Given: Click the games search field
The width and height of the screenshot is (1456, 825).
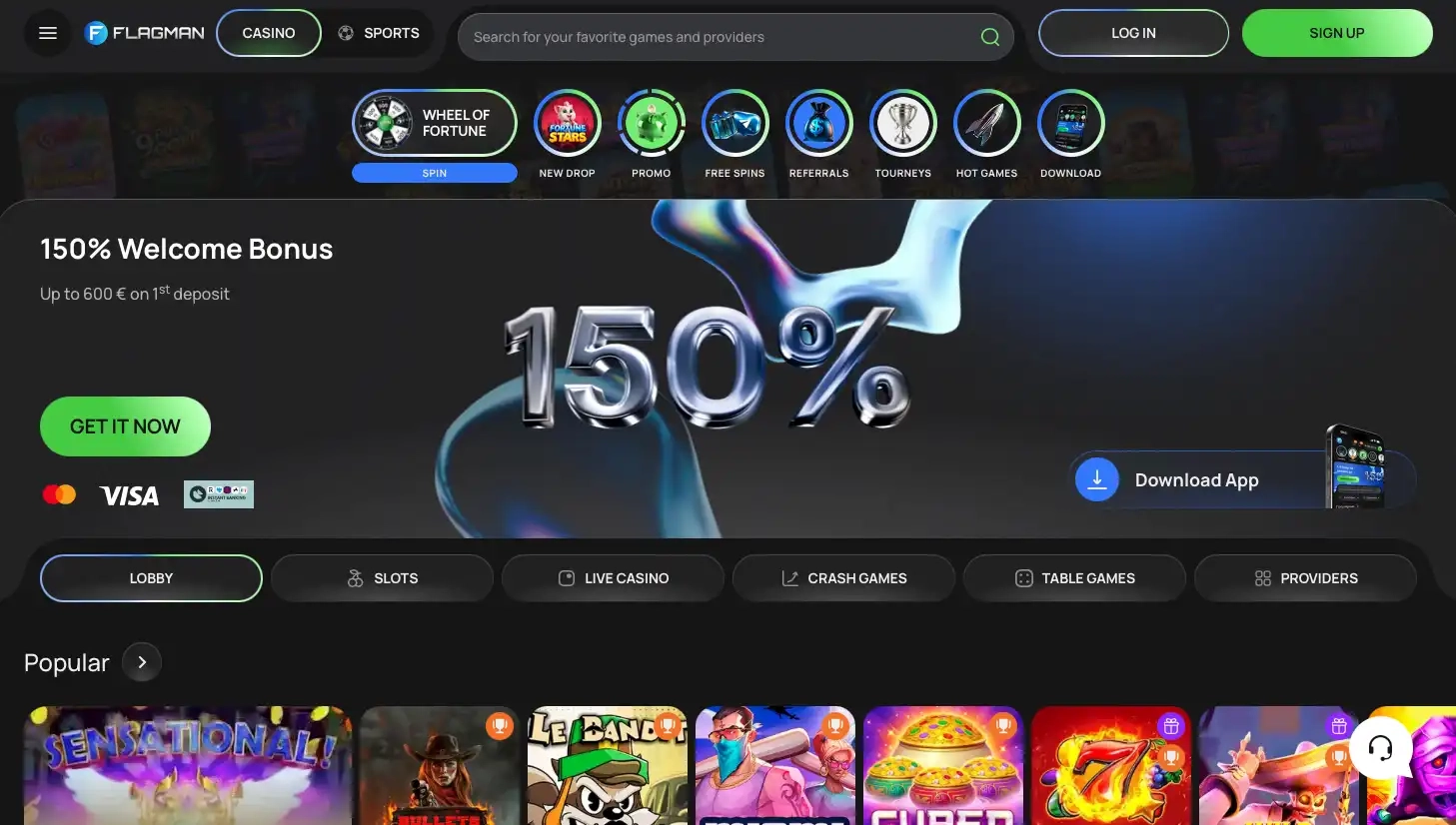Looking at the screenshot, I should (720, 37).
